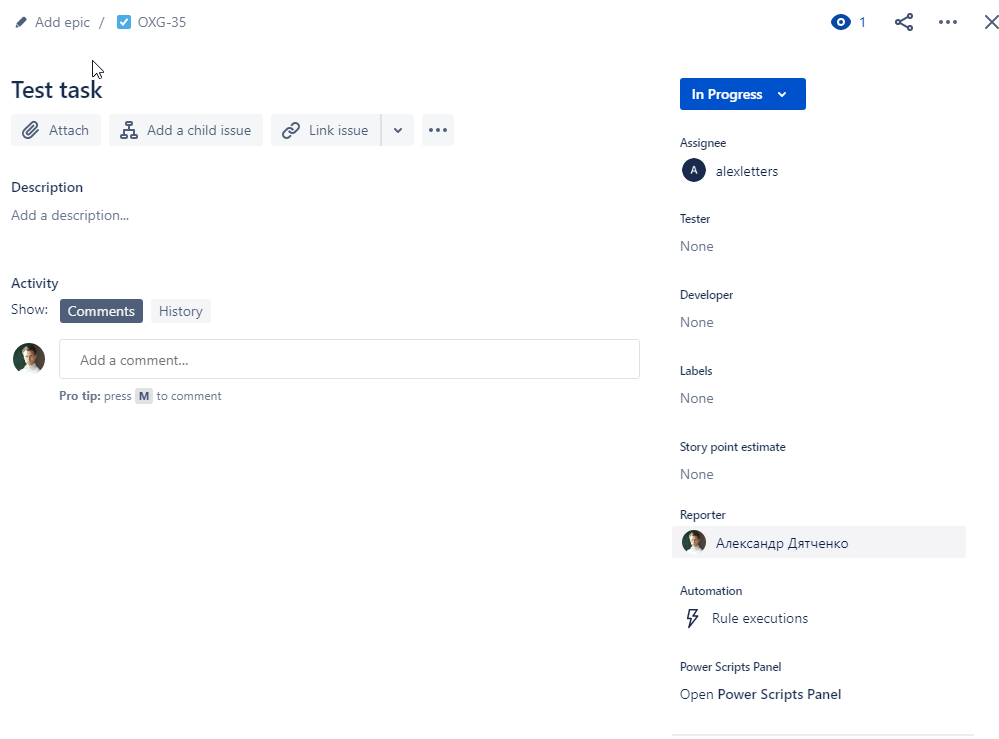
Task: Change the Reporter Александр Дятченко
Action: 819,542
